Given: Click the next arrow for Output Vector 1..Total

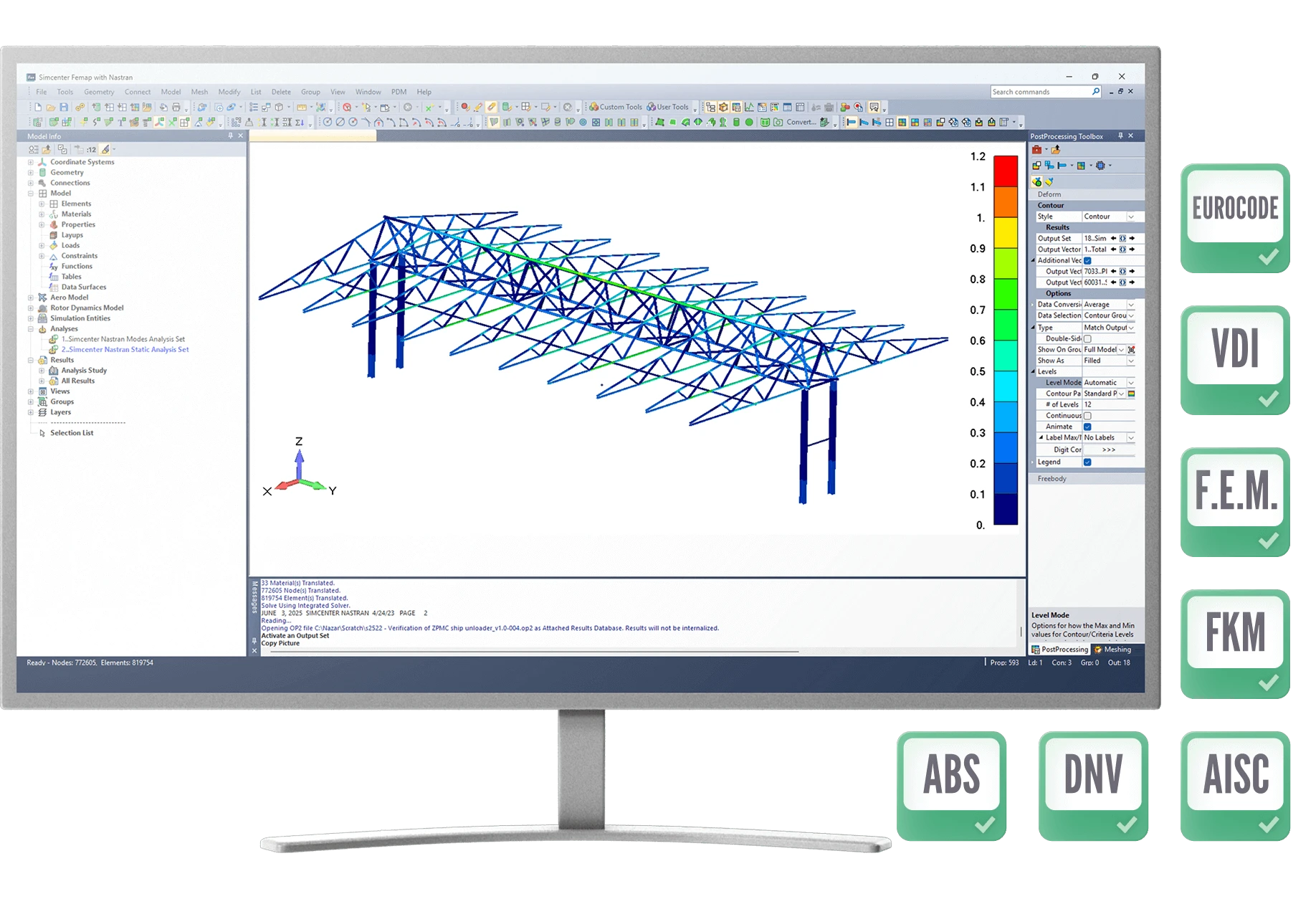Looking at the screenshot, I should point(1132,249).
